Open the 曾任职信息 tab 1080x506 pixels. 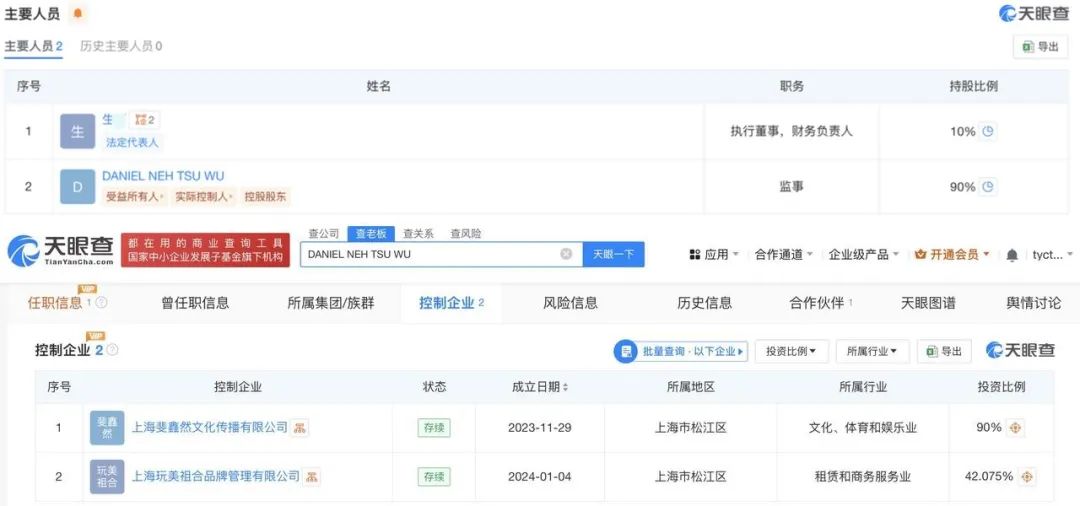[x=196, y=303]
